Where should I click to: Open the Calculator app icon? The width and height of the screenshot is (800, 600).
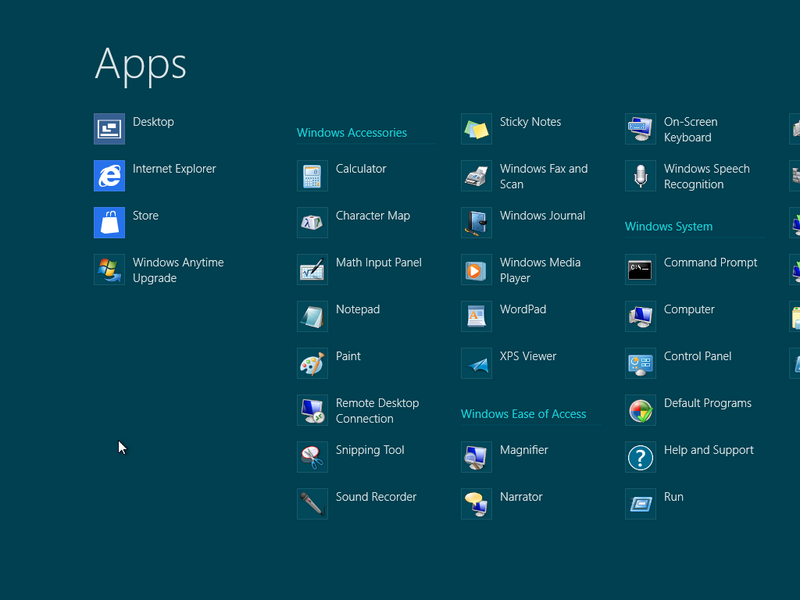point(312,176)
